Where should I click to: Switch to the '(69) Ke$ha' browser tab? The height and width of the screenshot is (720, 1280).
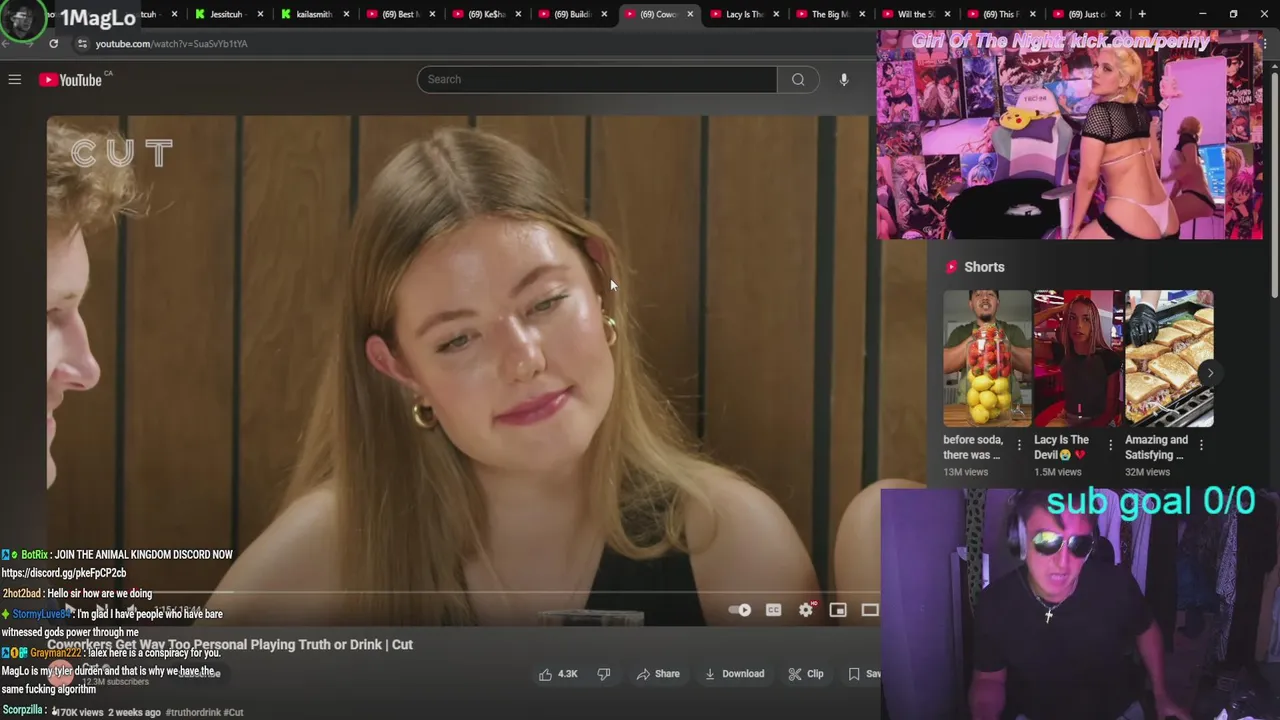pyautogui.click(x=485, y=14)
